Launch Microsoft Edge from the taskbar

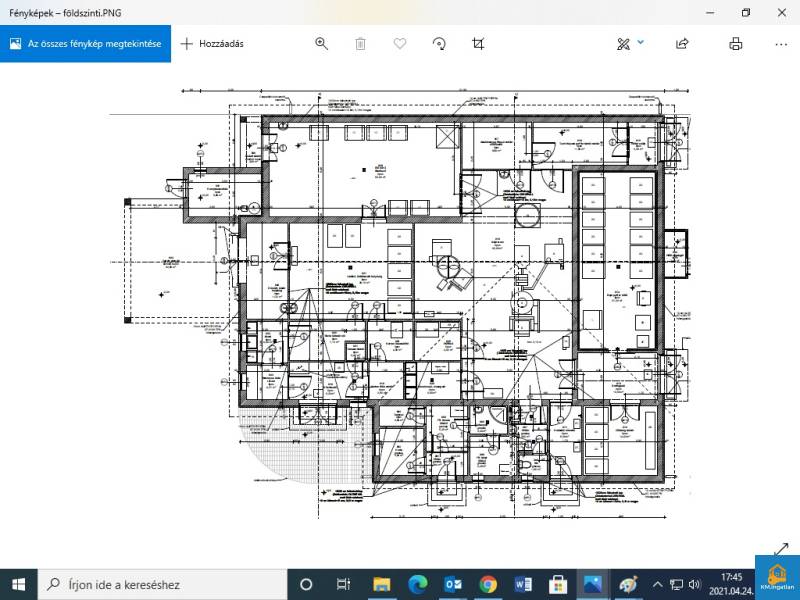(x=416, y=584)
